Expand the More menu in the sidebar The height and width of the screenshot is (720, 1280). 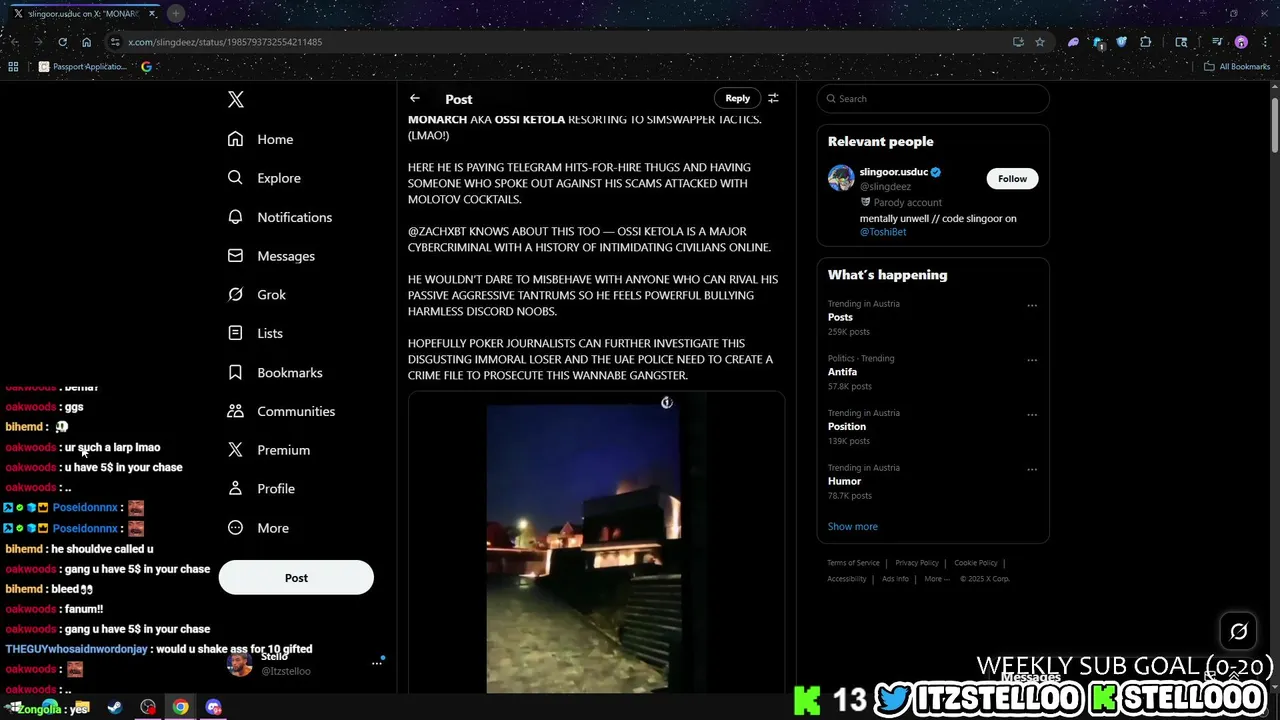click(258, 528)
